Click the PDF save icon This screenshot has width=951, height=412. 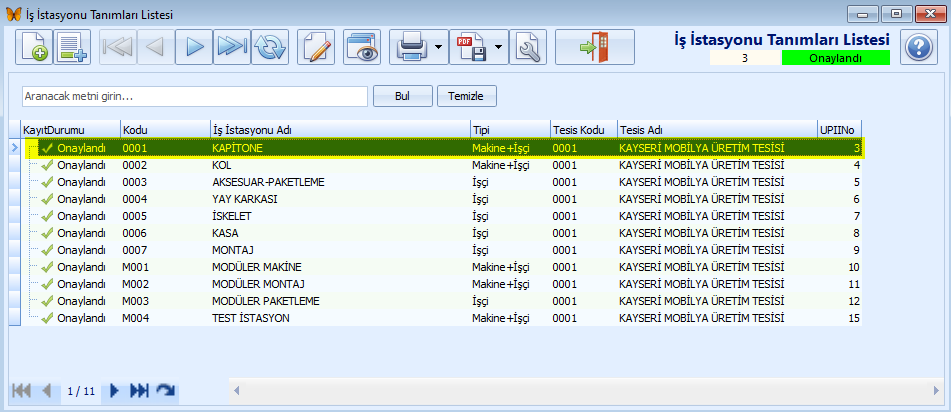(472, 47)
